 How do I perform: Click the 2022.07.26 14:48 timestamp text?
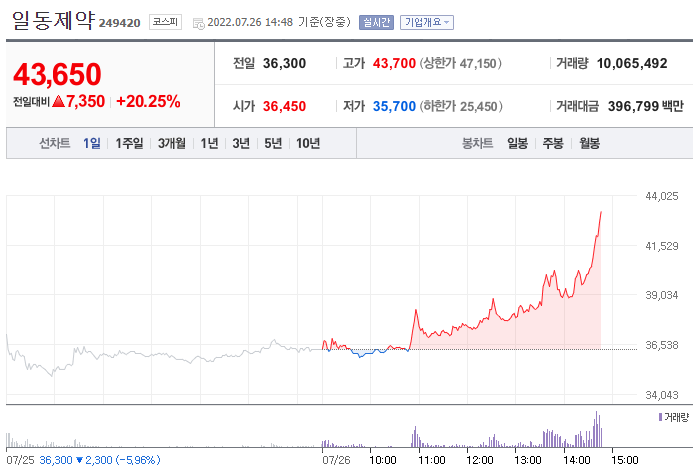pyautogui.click(x=250, y=22)
